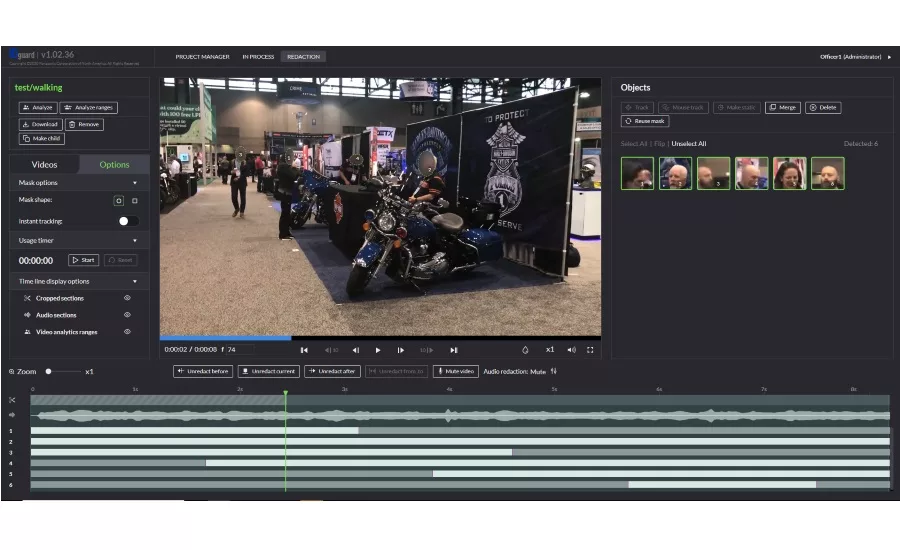
Task: Enter fullscreen video mode
Action: pos(590,350)
